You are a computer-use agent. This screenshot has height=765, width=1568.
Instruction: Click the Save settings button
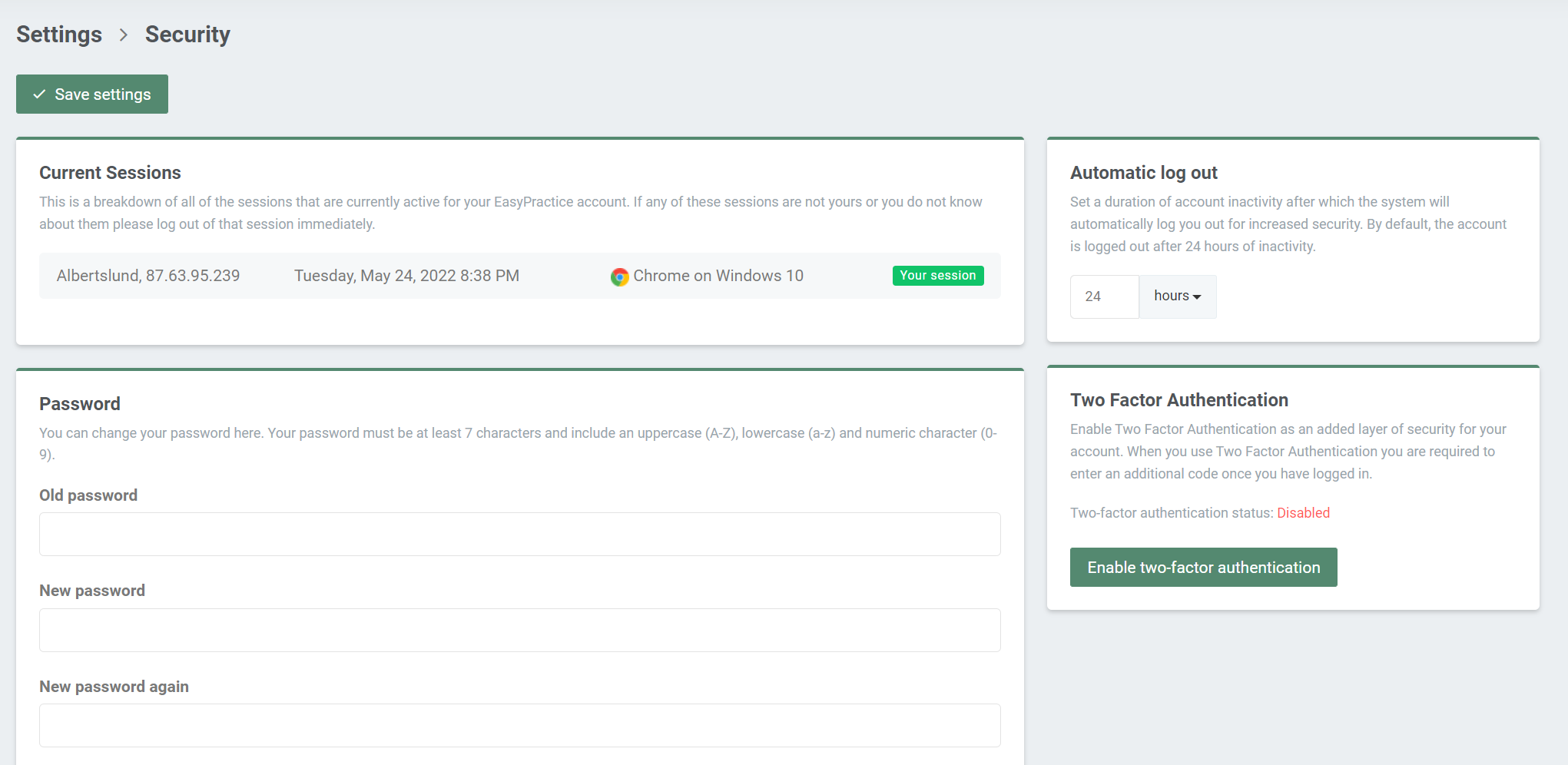[x=92, y=94]
